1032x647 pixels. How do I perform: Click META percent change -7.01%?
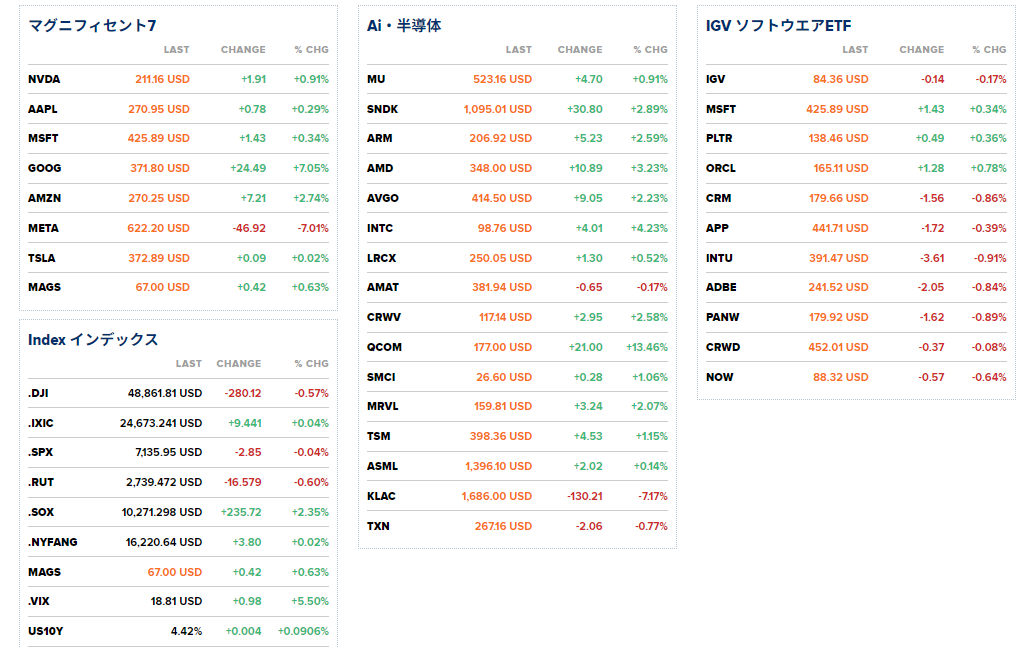point(313,228)
